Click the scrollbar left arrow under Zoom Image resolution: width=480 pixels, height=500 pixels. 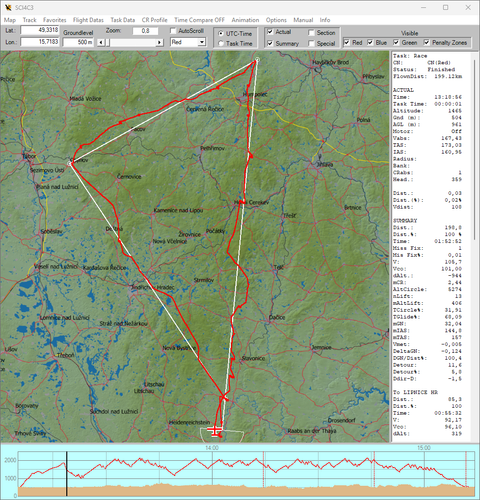[101, 42]
